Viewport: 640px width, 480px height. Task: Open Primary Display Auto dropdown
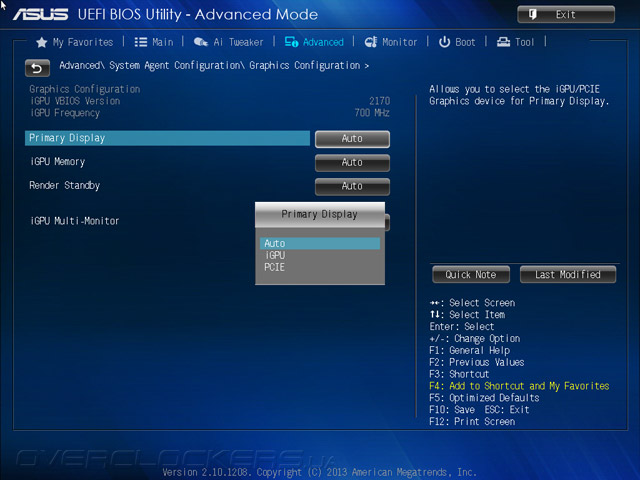pyautogui.click(x=352, y=139)
